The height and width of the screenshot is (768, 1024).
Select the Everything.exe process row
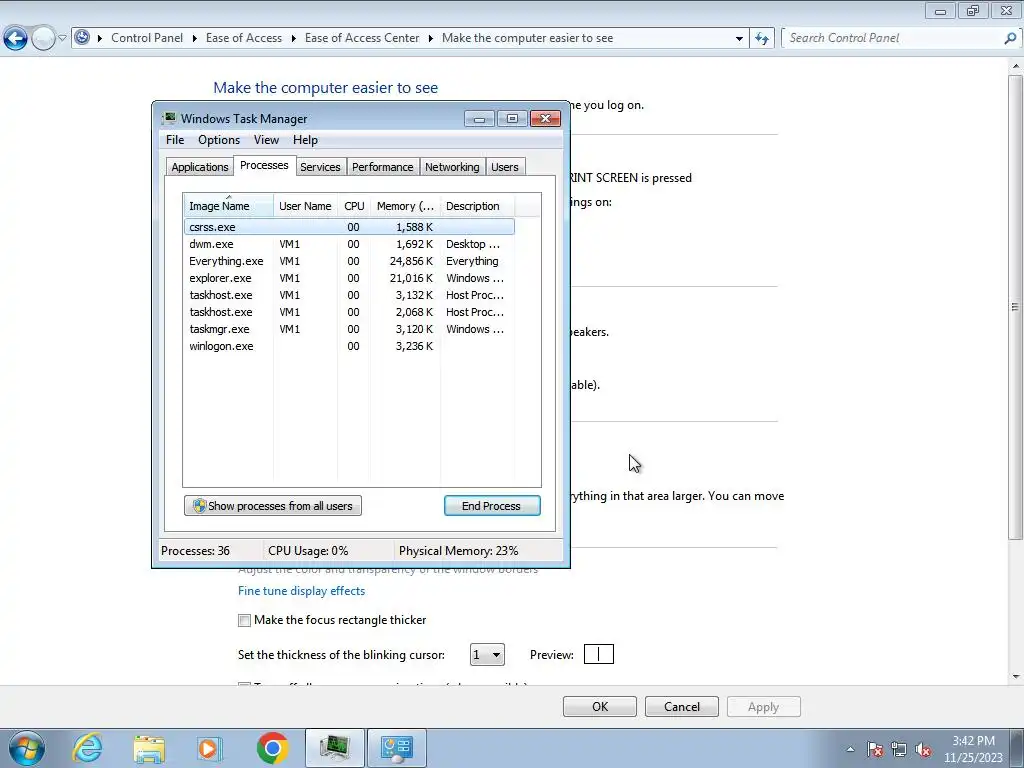pos(349,261)
